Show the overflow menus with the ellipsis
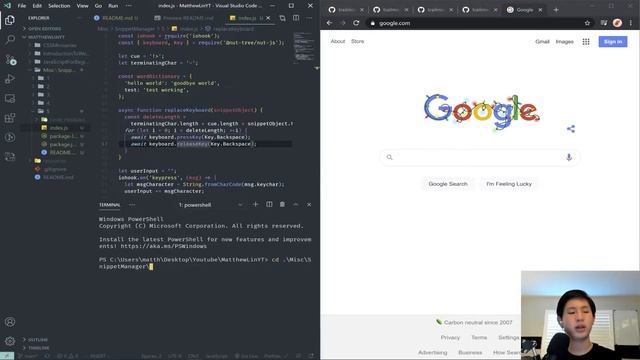Image resolution: width=640 pixels, height=360 pixels. pyautogui.click(x=129, y=6)
